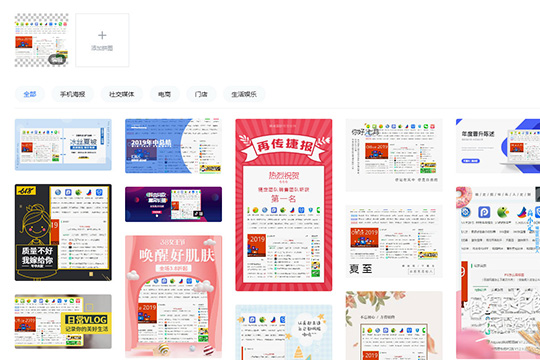This screenshot has width=540, height=360.
Task: Select the 手机海报 category filter
Action: (73, 94)
